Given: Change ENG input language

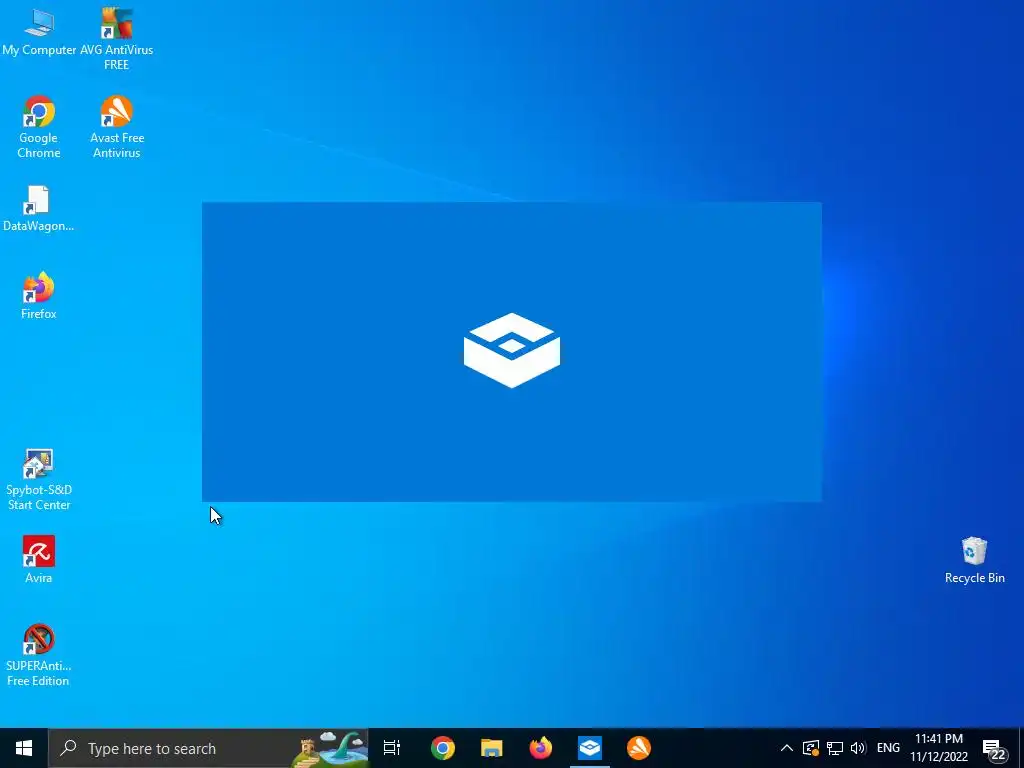Looking at the screenshot, I should [888, 748].
